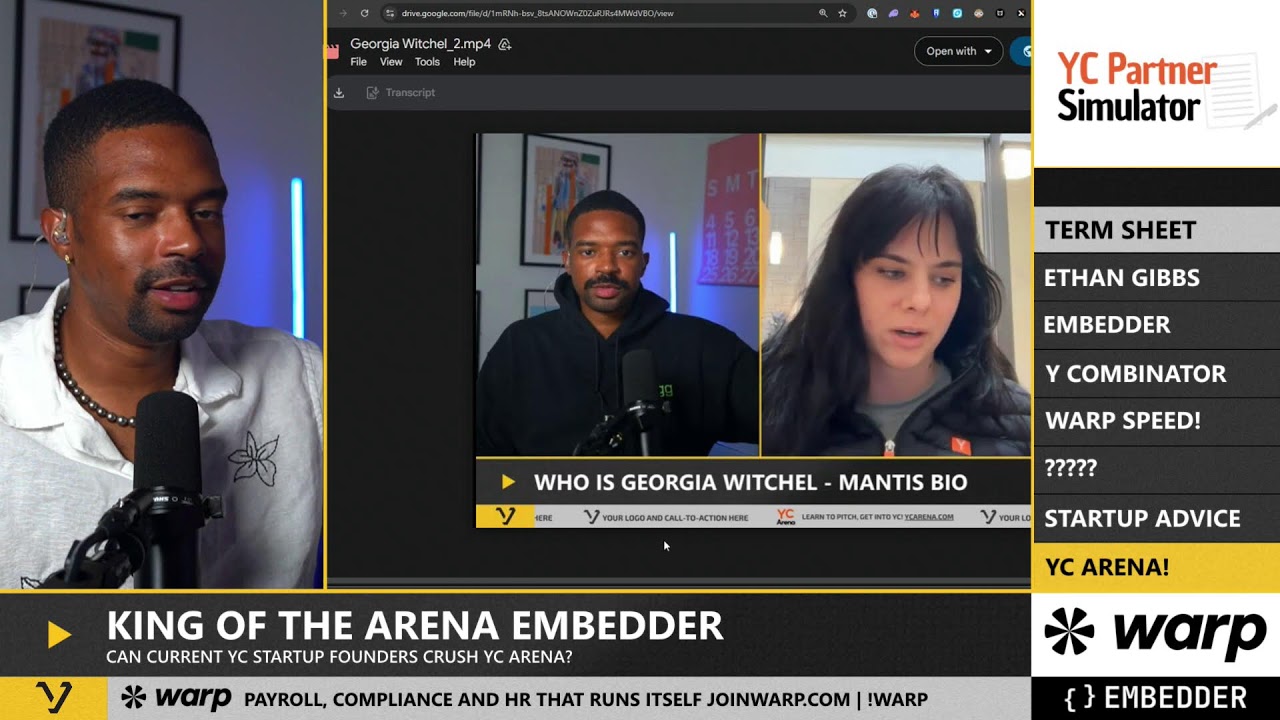Click the Georgia Witchel_2.mp4 file title
Image resolution: width=1280 pixels, height=720 pixels.
pyautogui.click(x=420, y=44)
